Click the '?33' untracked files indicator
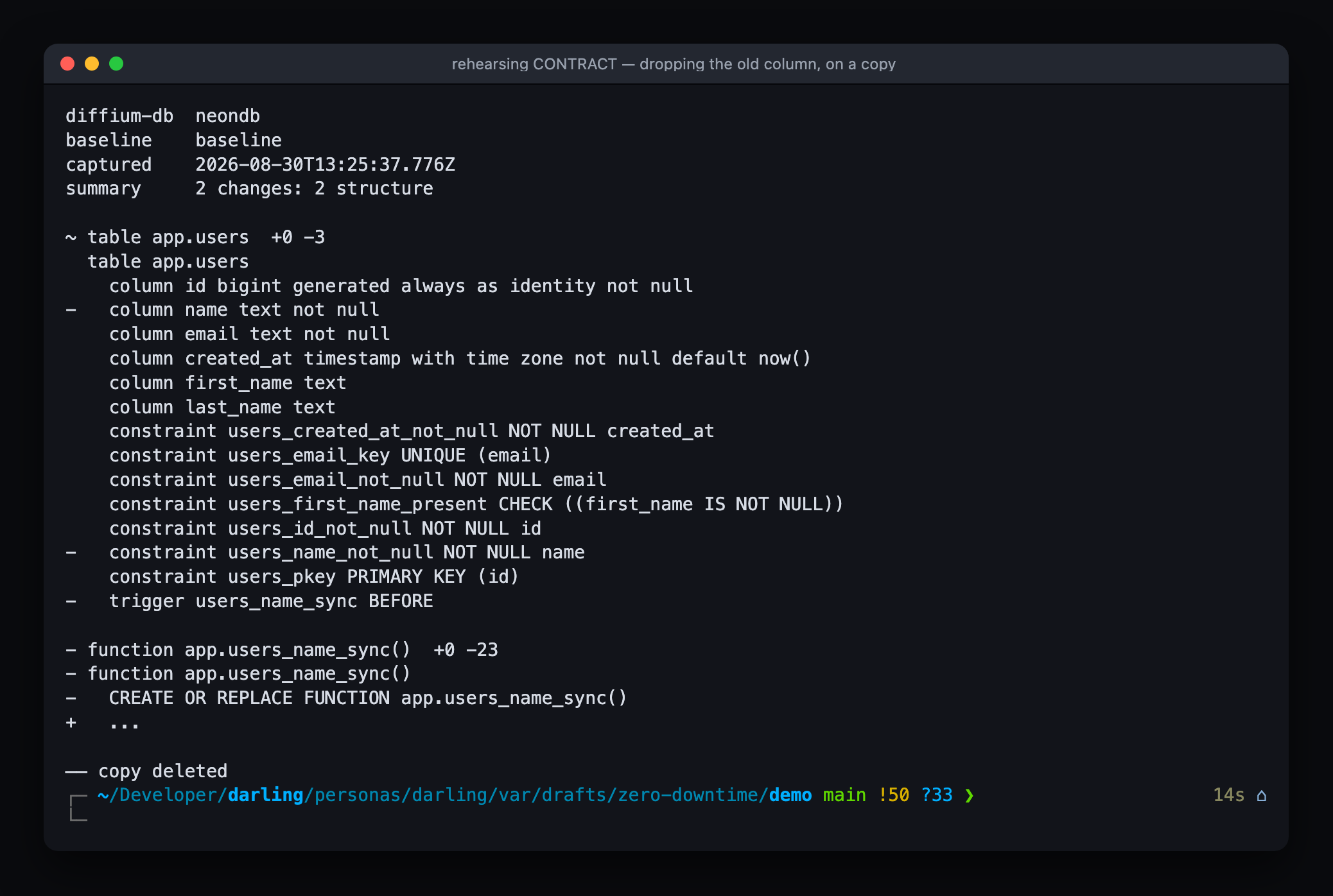This screenshot has width=1333, height=896. coord(937,795)
